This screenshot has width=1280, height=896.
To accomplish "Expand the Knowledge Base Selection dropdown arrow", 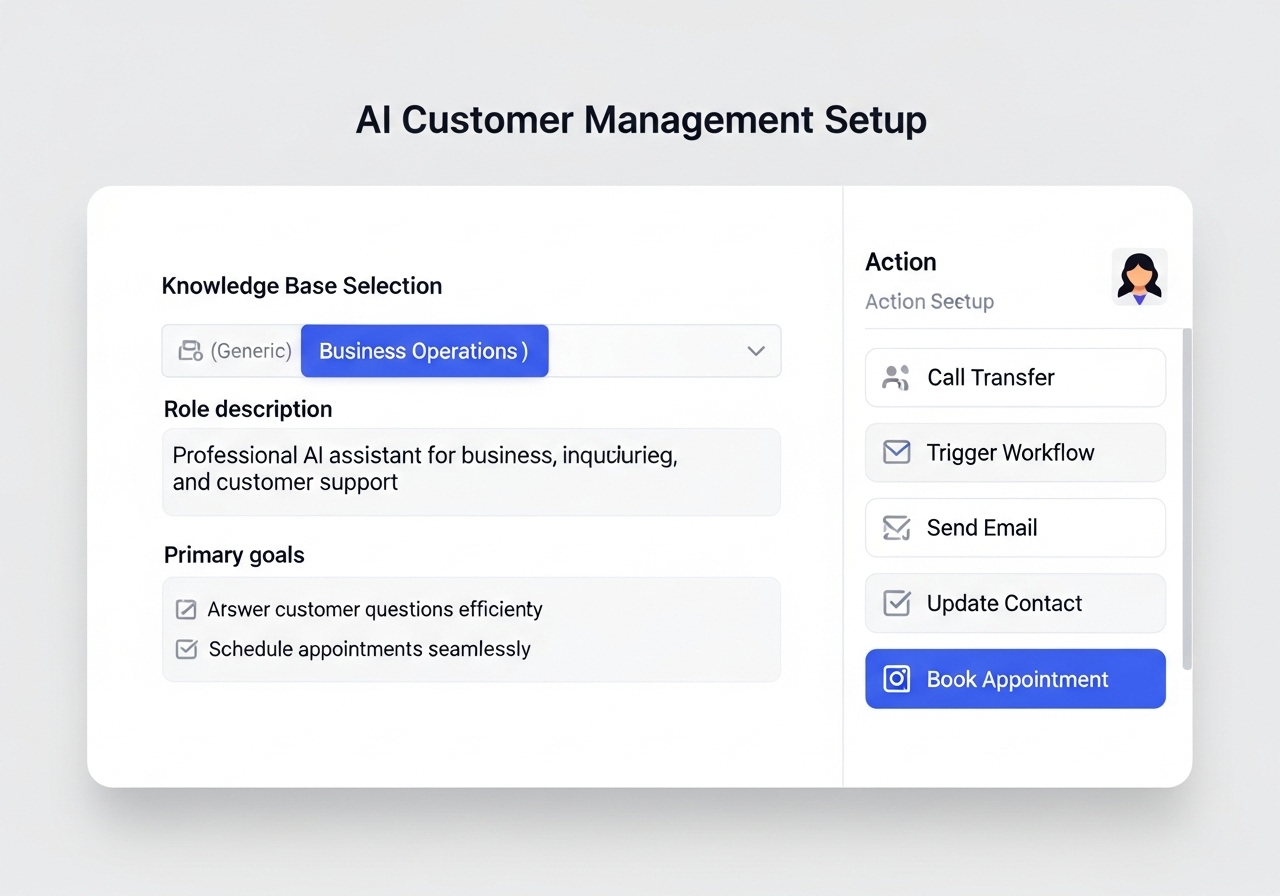I will point(756,351).
